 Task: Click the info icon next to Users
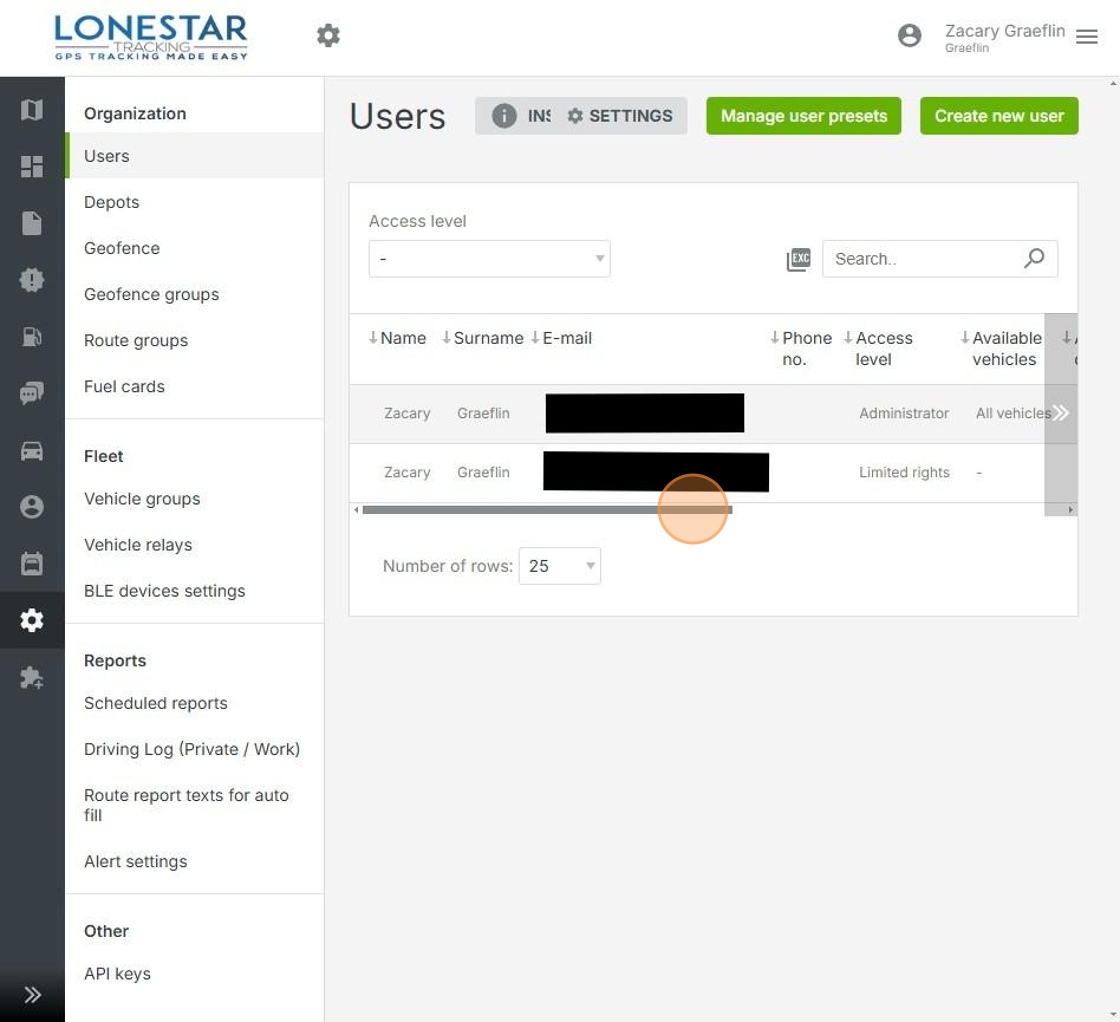[x=504, y=116]
